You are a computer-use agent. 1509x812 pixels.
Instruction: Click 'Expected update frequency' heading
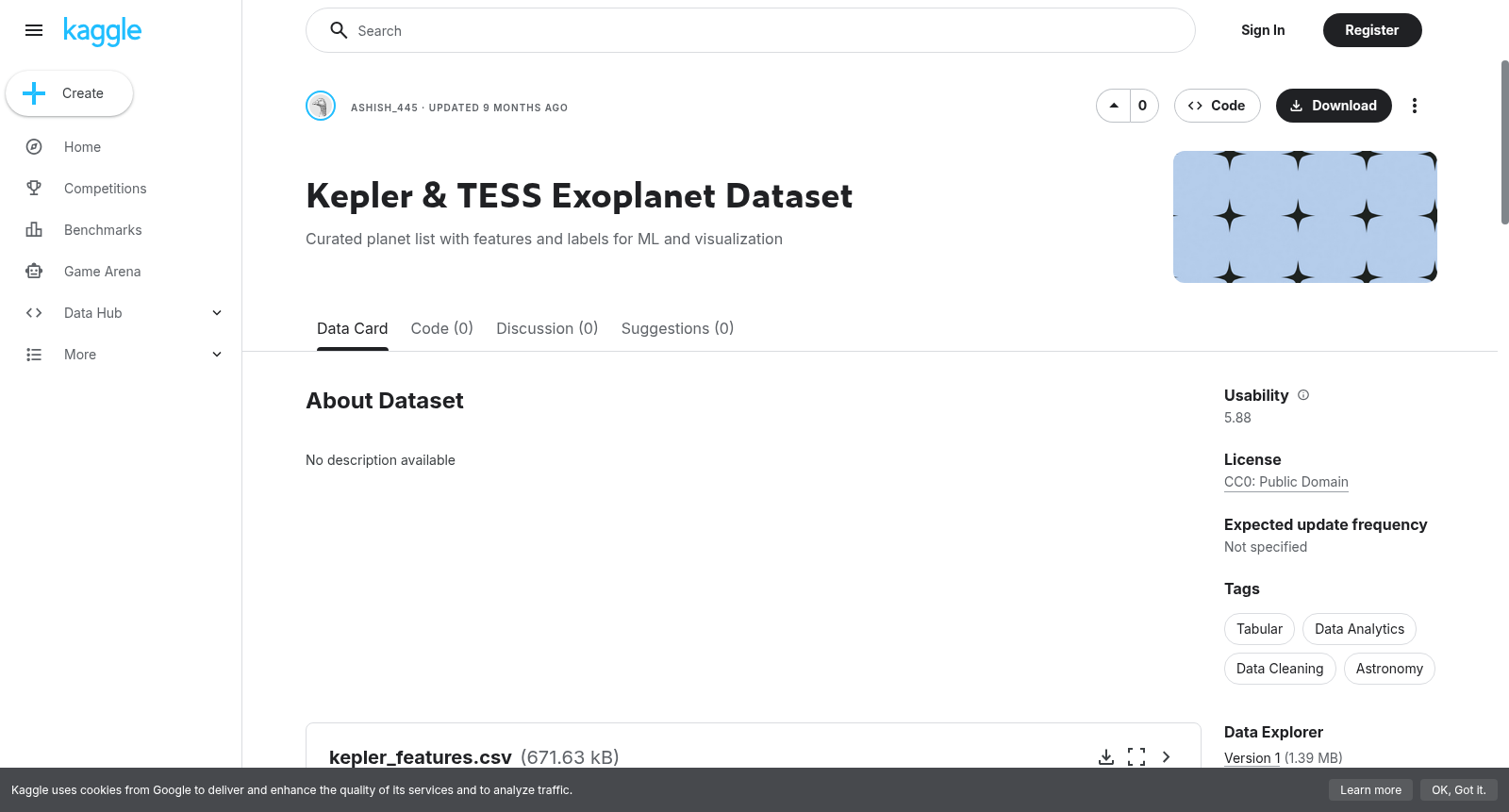tap(1325, 524)
